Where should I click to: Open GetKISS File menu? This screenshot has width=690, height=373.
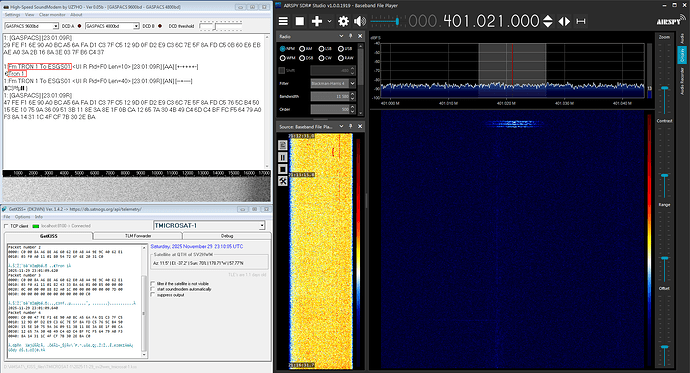(x=7, y=217)
